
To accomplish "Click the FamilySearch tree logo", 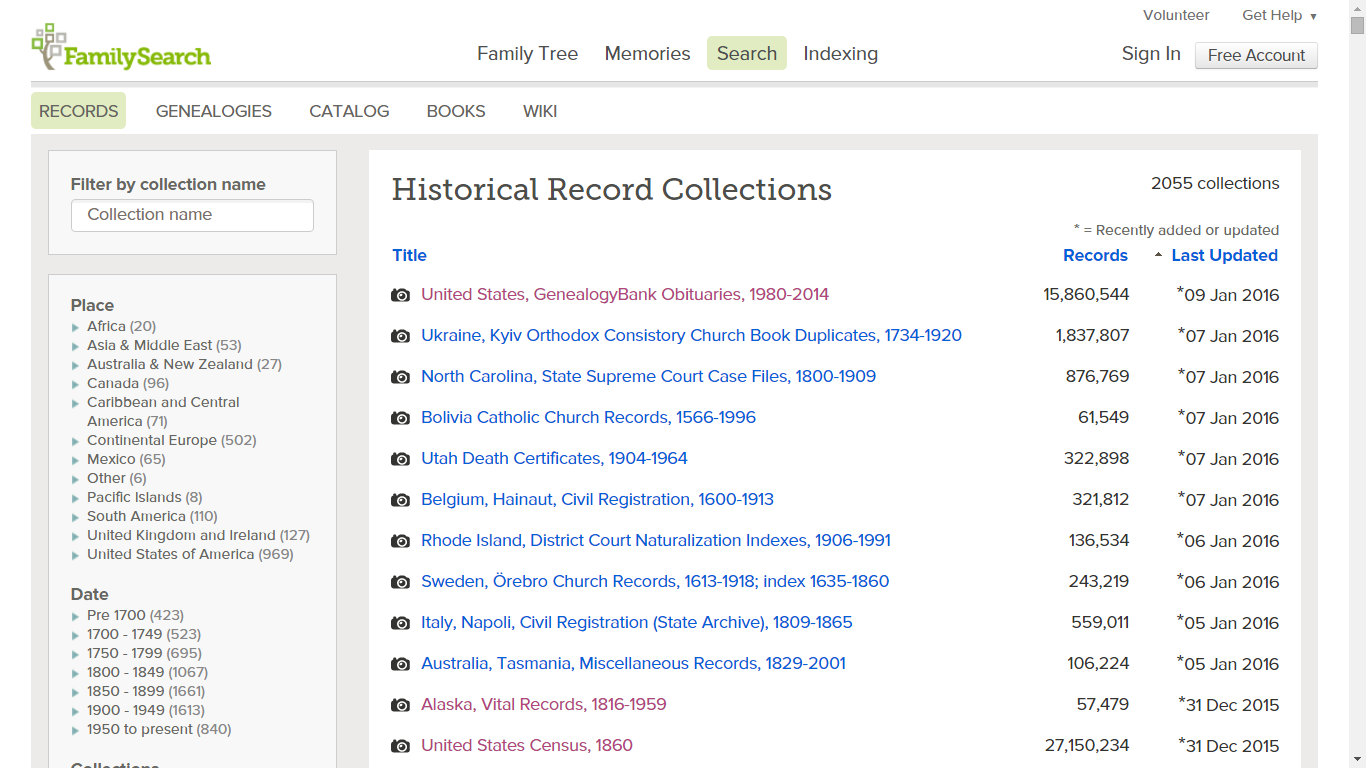I will pyautogui.click(x=121, y=47).
